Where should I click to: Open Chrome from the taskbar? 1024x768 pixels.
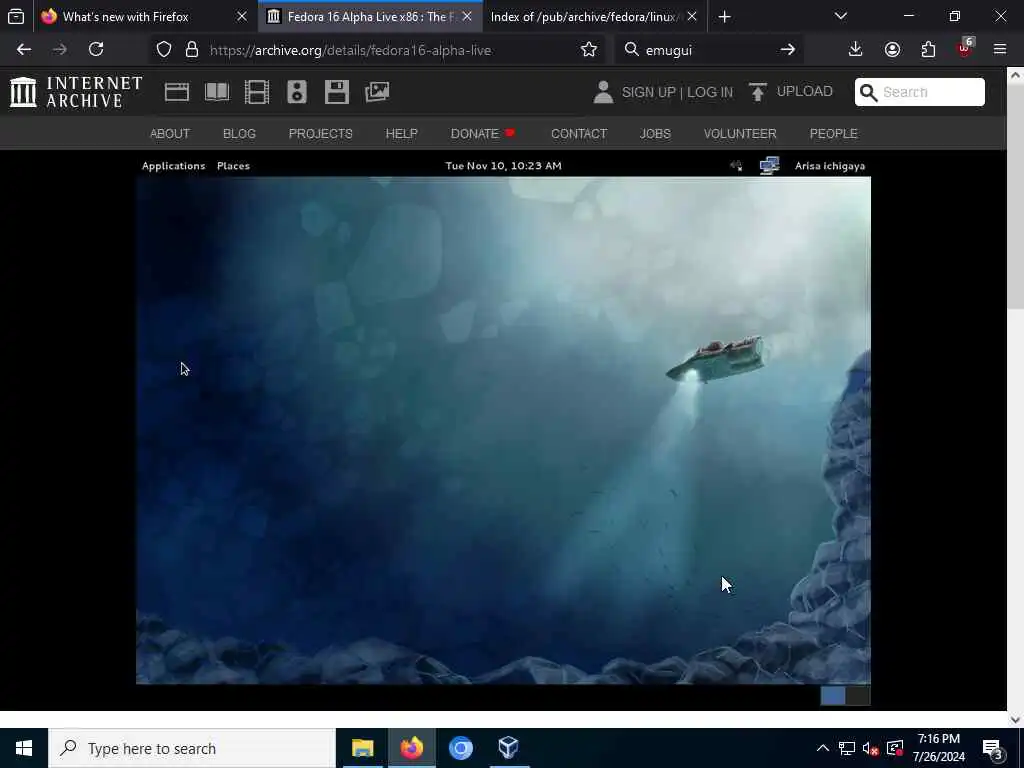pyautogui.click(x=460, y=748)
